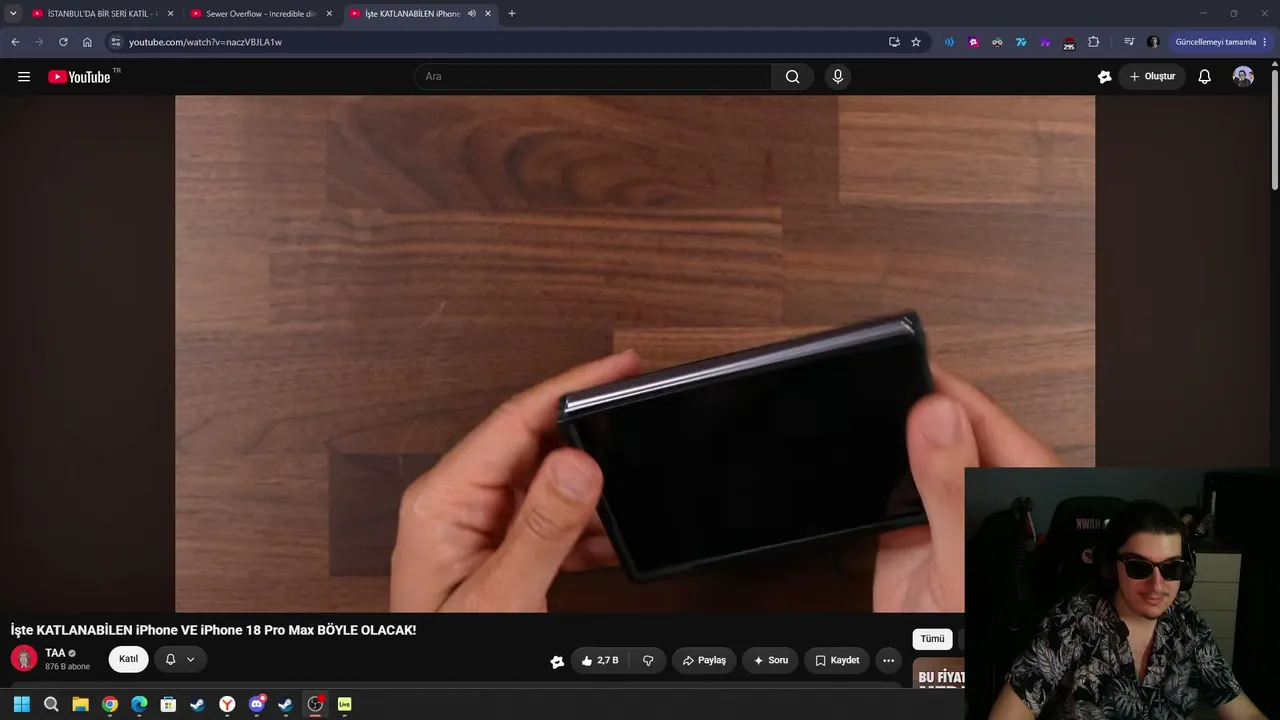
Task: Click the Soru ask button
Action: click(770, 661)
